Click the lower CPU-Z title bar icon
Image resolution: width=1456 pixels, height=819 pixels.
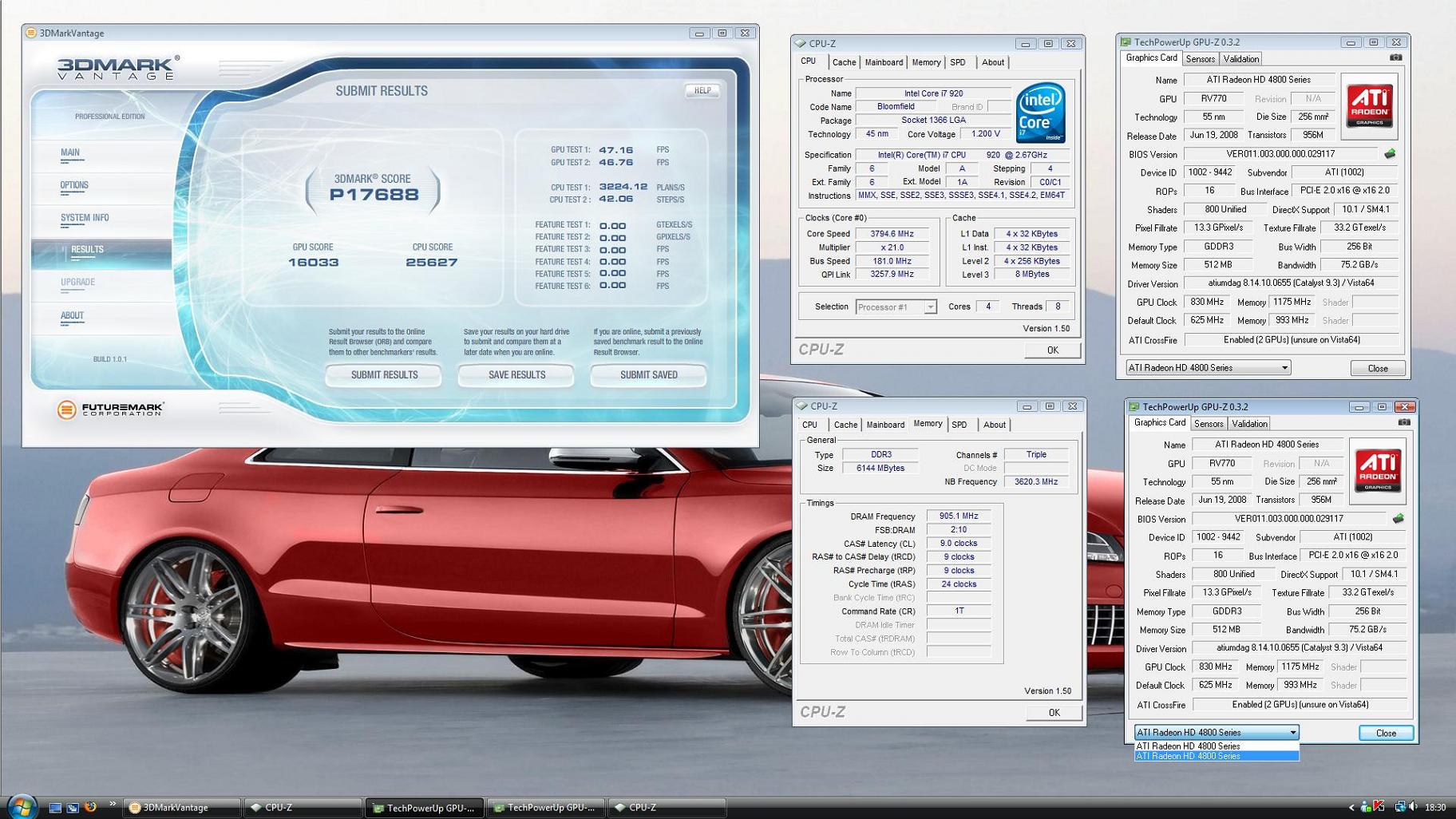[802, 406]
